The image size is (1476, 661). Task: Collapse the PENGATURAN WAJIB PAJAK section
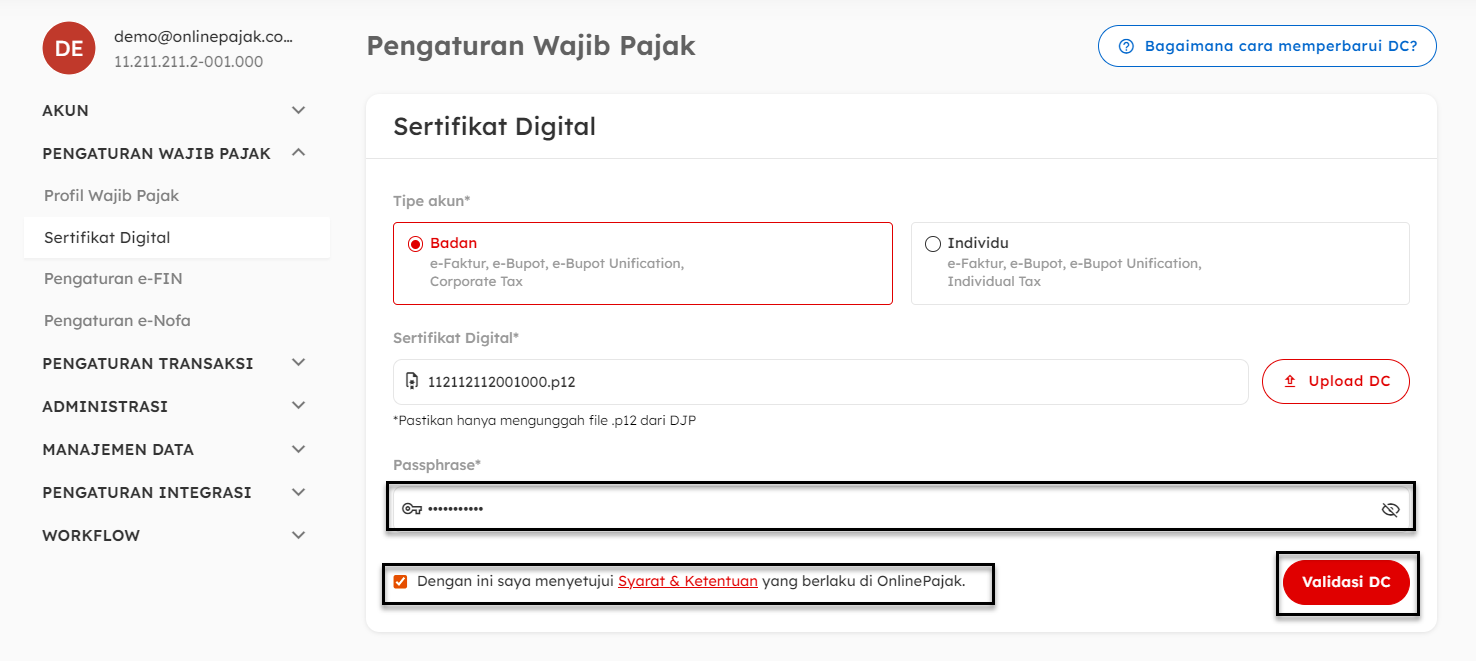click(298, 153)
